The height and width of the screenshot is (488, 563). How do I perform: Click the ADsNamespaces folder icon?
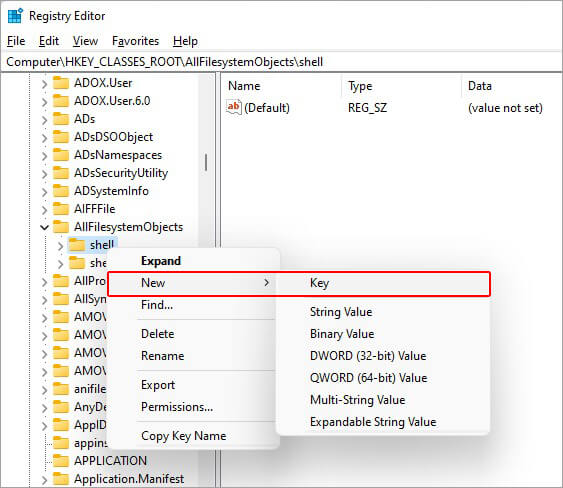61,155
